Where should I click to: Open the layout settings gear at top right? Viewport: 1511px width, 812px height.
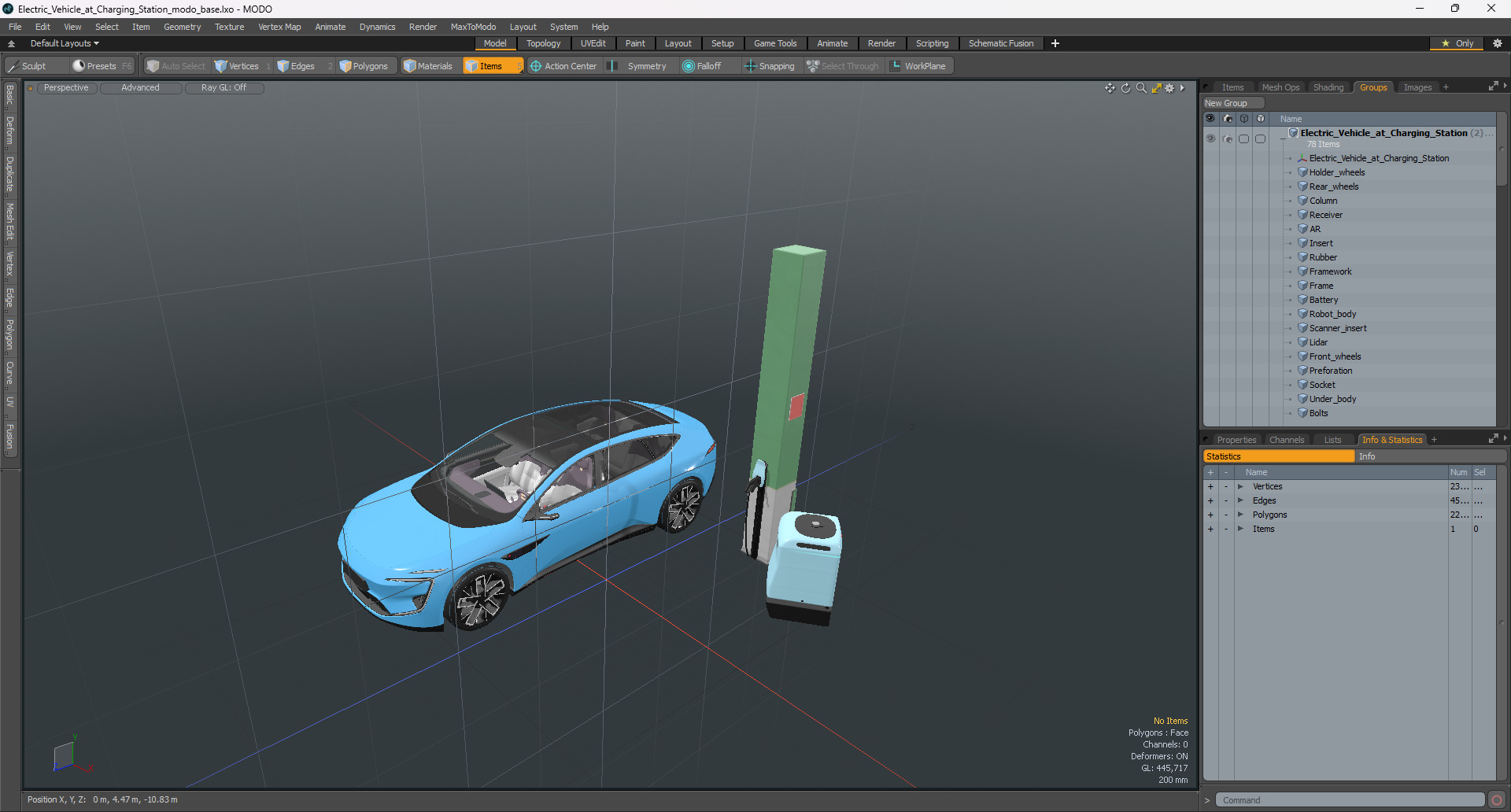[1498, 43]
